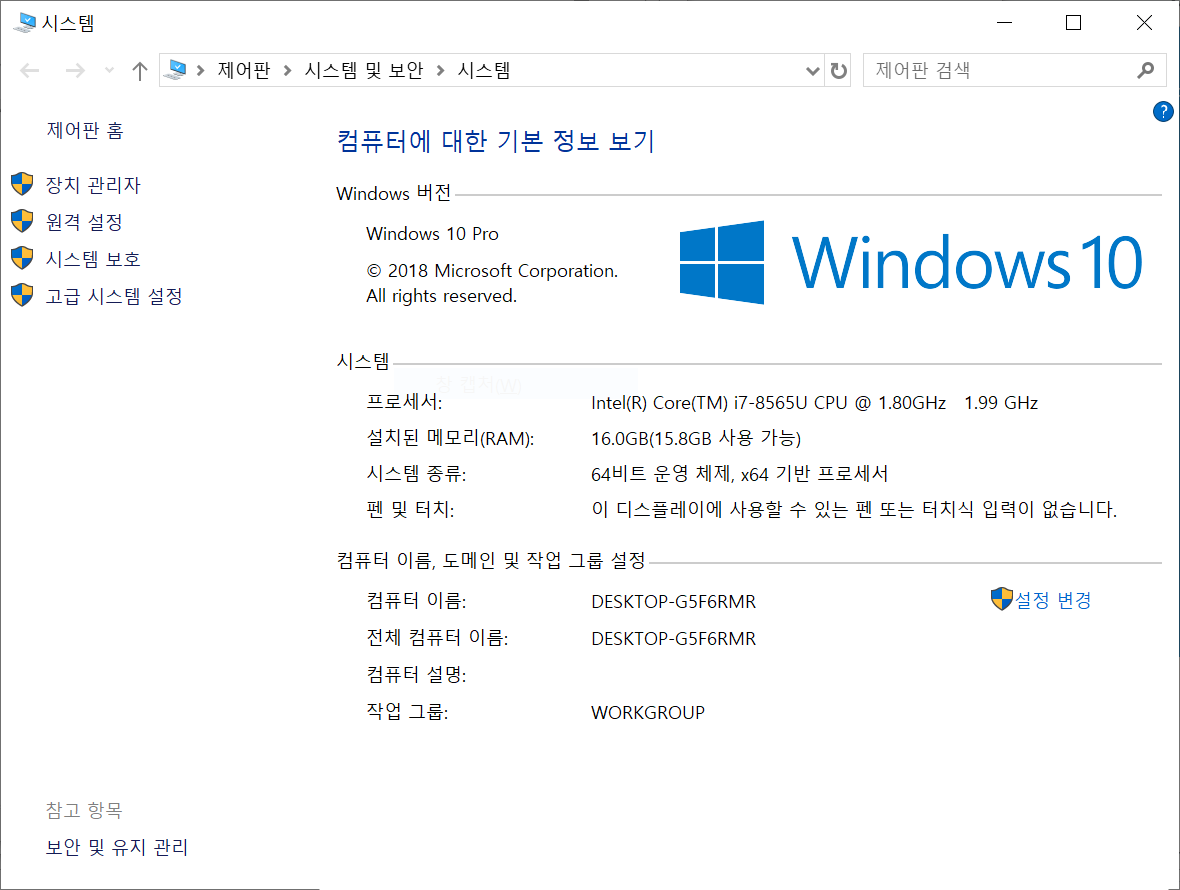Expand chevron after 시스템 및 보안
The height and width of the screenshot is (890, 1180).
(x=441, y=71)
